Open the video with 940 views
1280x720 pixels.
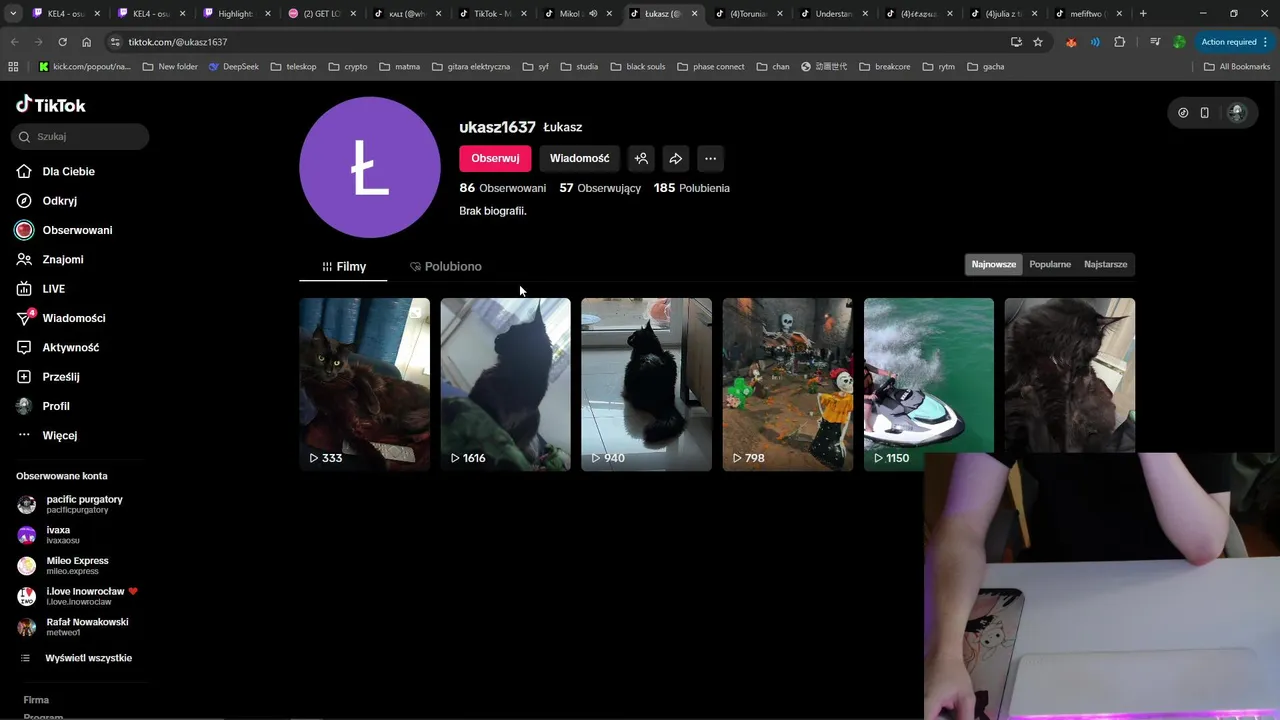pyautogui.click(x=646, y=384)
